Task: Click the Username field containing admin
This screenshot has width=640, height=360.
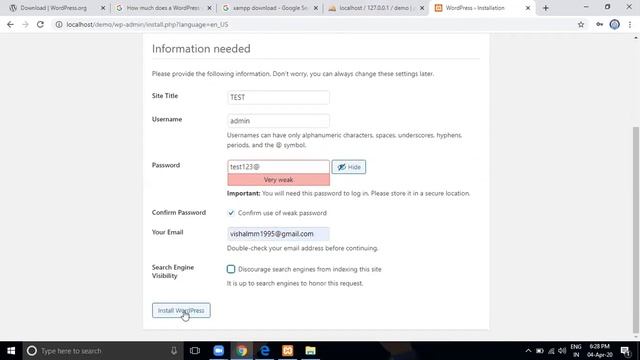Action: (278, 121)
